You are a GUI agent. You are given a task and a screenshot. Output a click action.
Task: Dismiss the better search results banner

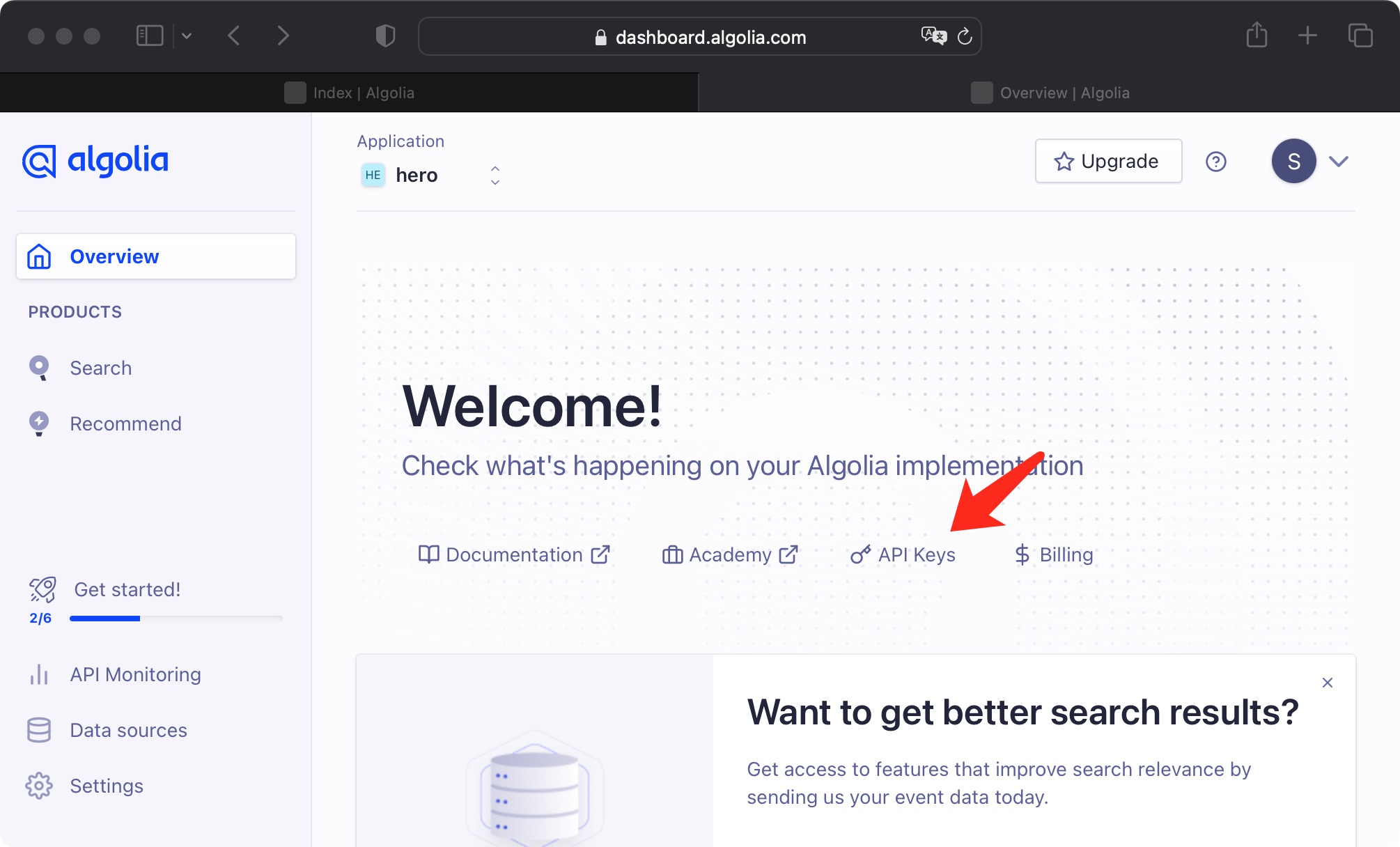click(x=1327, y=683)
